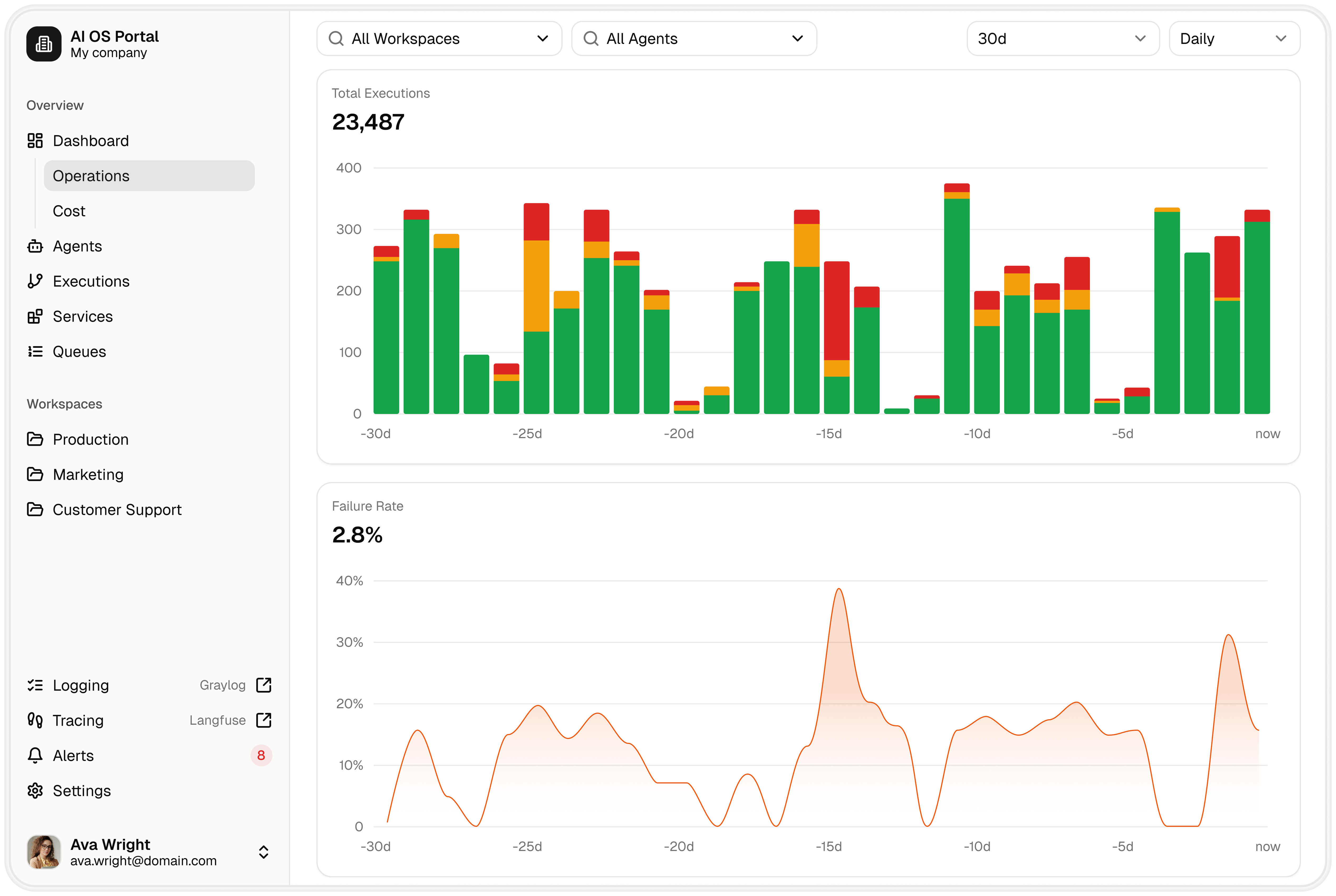This screenshot has height=896, width=1336.
Task: Select Cost under Dashboard
Action: (x=69, y=211)
